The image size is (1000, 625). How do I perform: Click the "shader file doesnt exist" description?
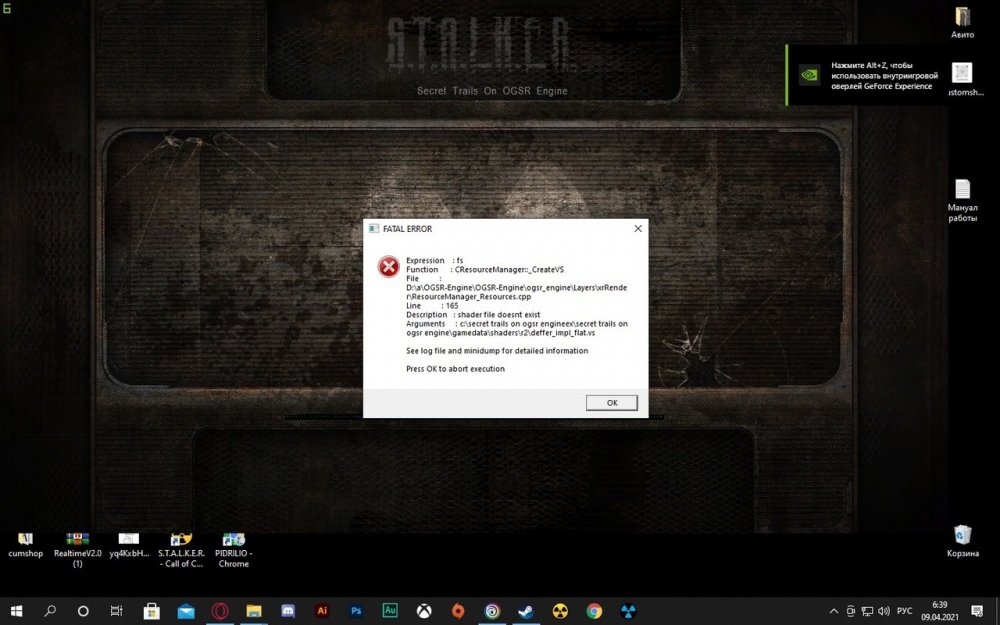click(499, 314)
